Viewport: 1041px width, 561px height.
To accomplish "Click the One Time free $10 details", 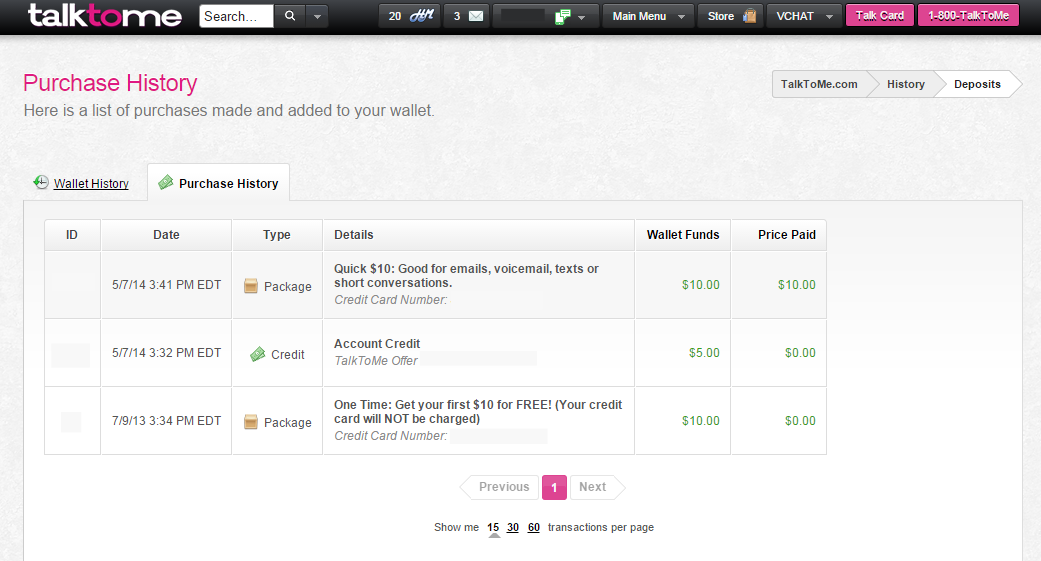I will click(x=478, y=412).
